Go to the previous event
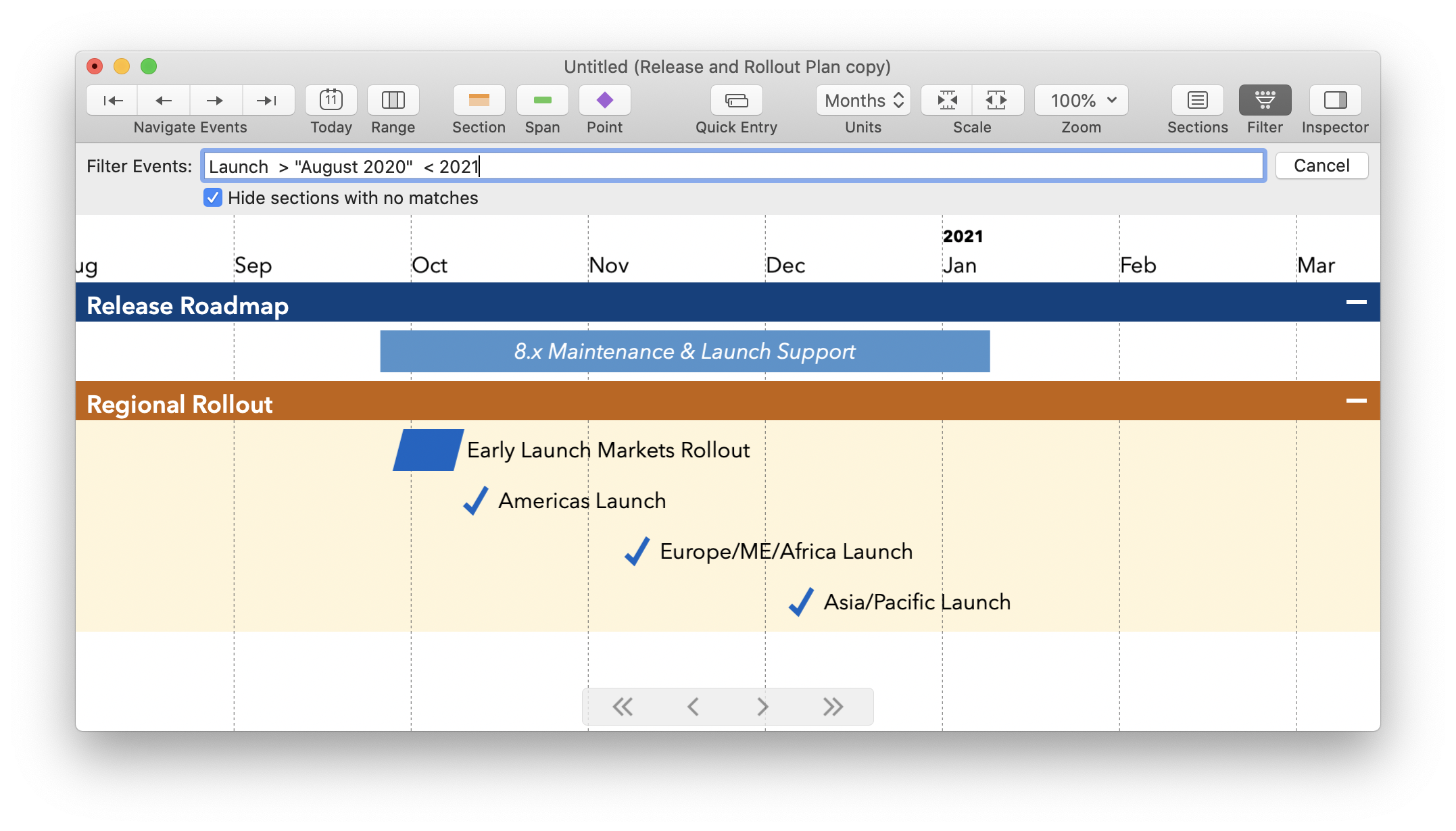 pos(163,100)
